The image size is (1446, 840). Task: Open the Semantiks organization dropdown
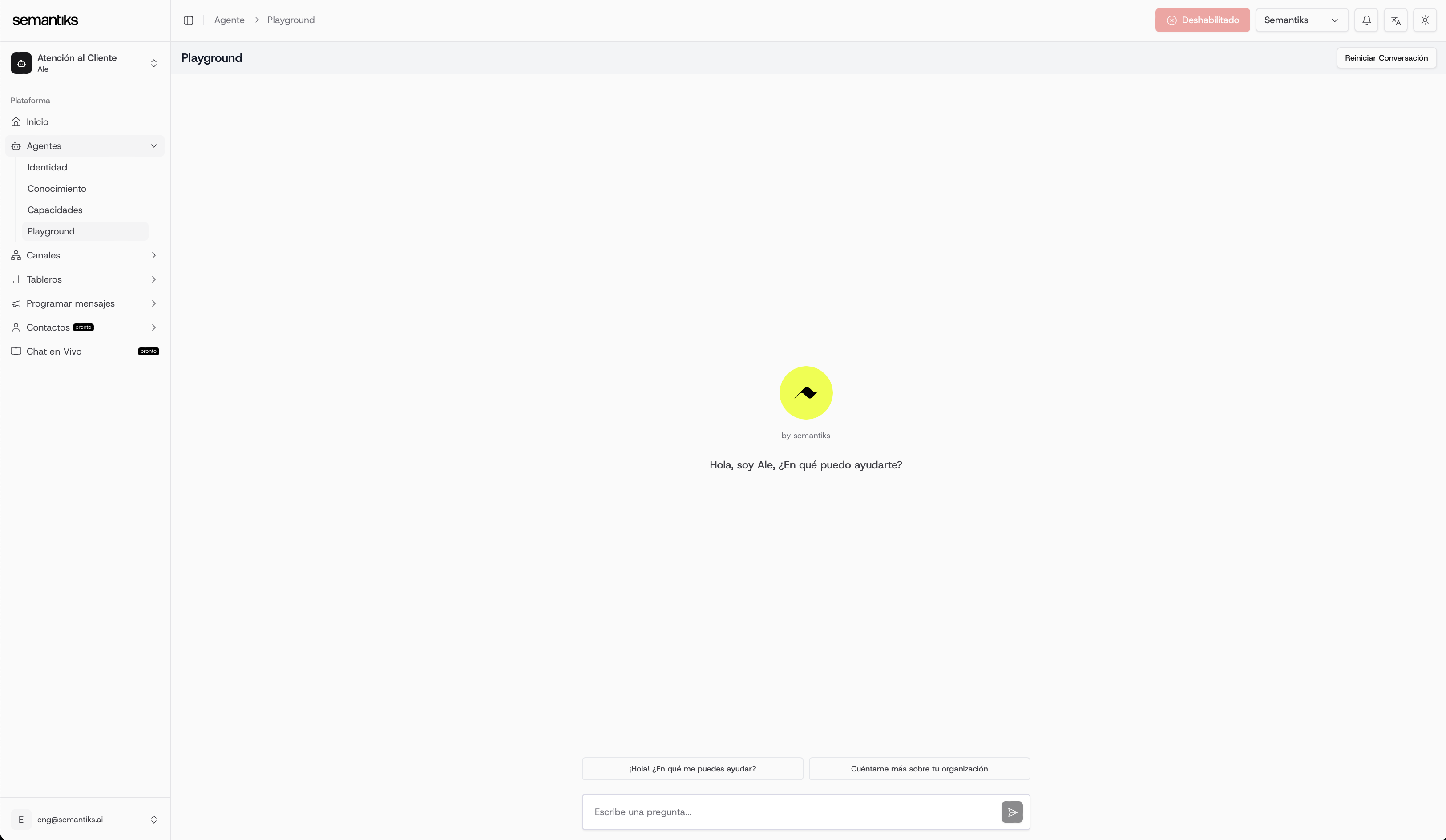click(1301, 20)
